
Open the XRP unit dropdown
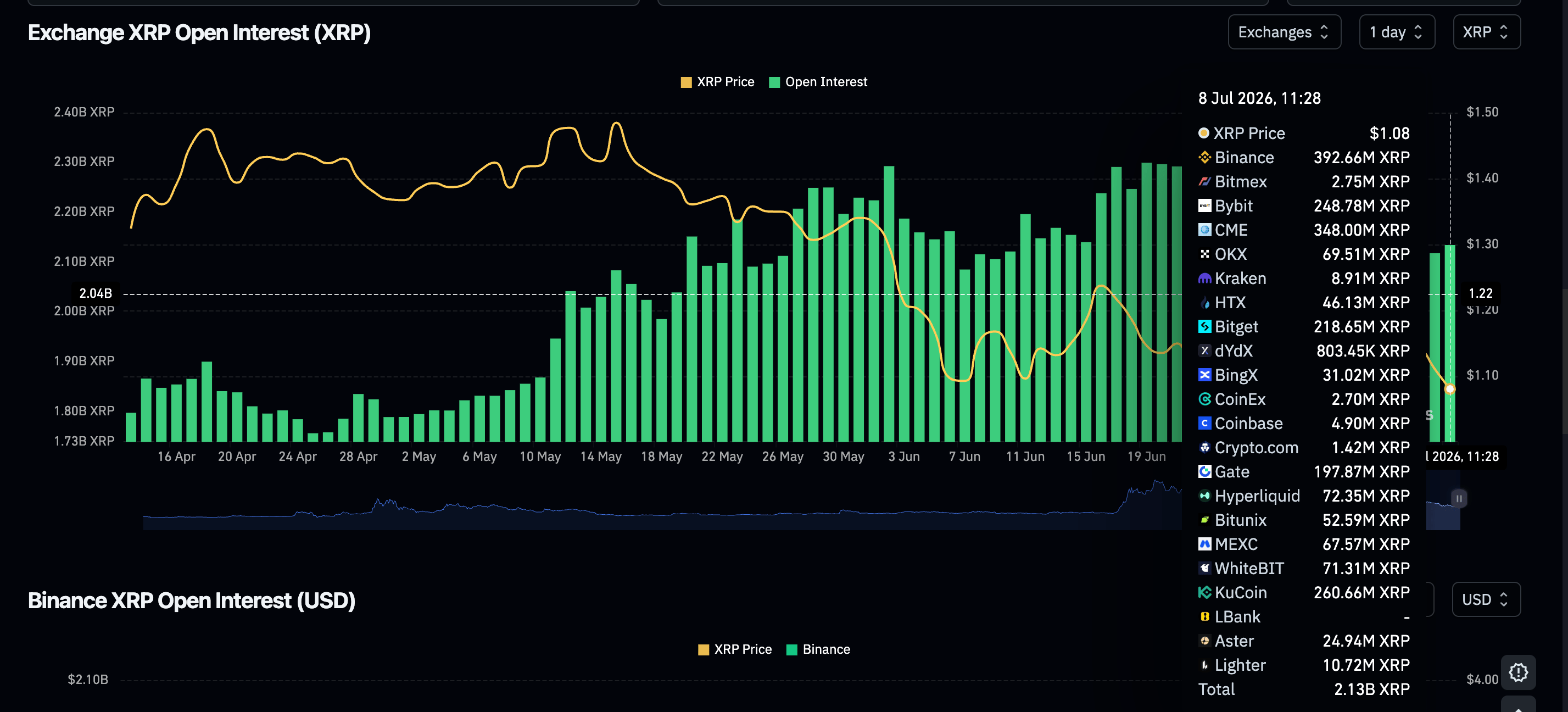pyautogui.click(x=1486, y=32)
